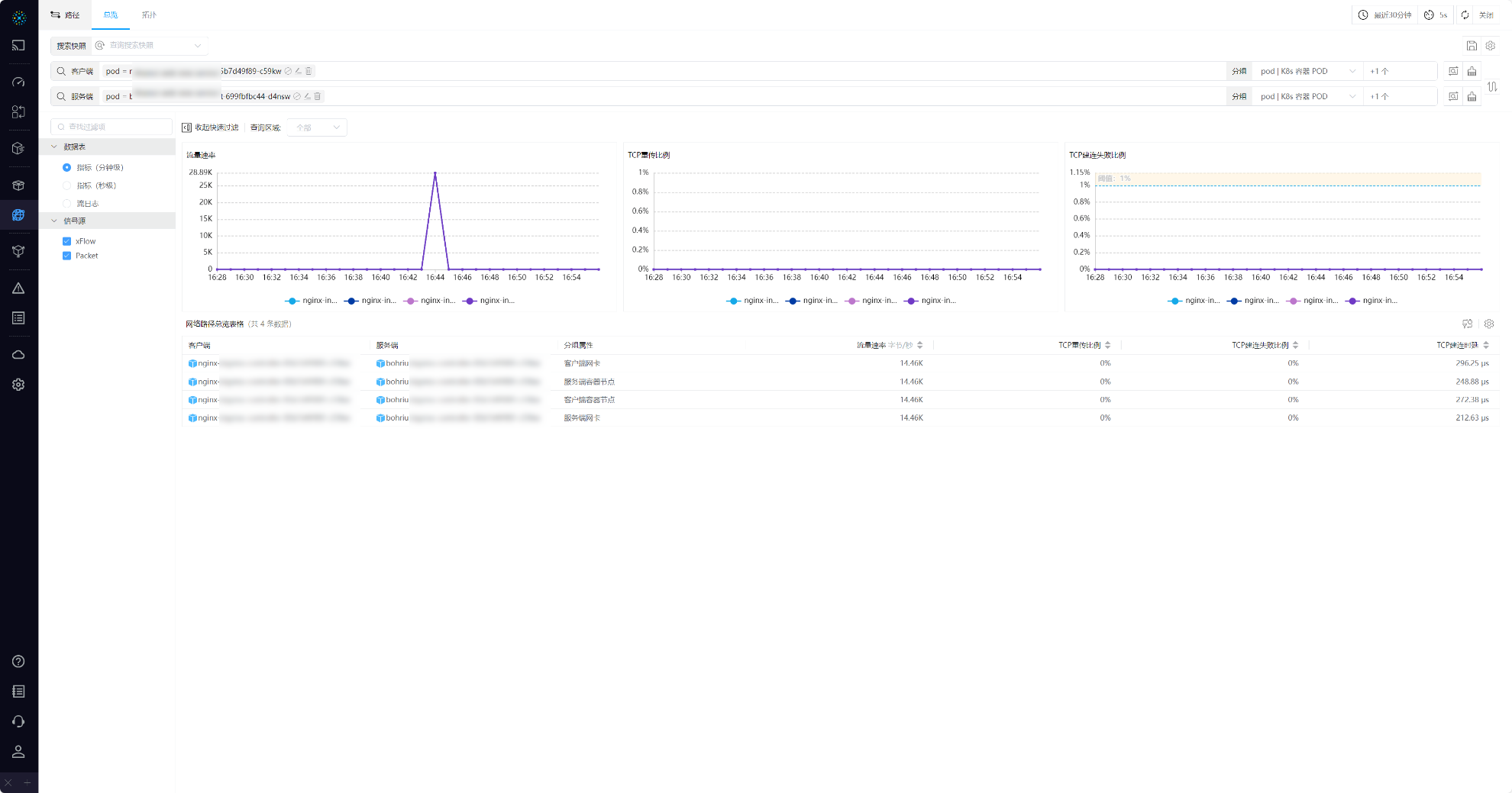Select the 指标 (秒级) radio option
Image resolution: width=1512 pixels, height=793 pixels.
pos(67,185)
